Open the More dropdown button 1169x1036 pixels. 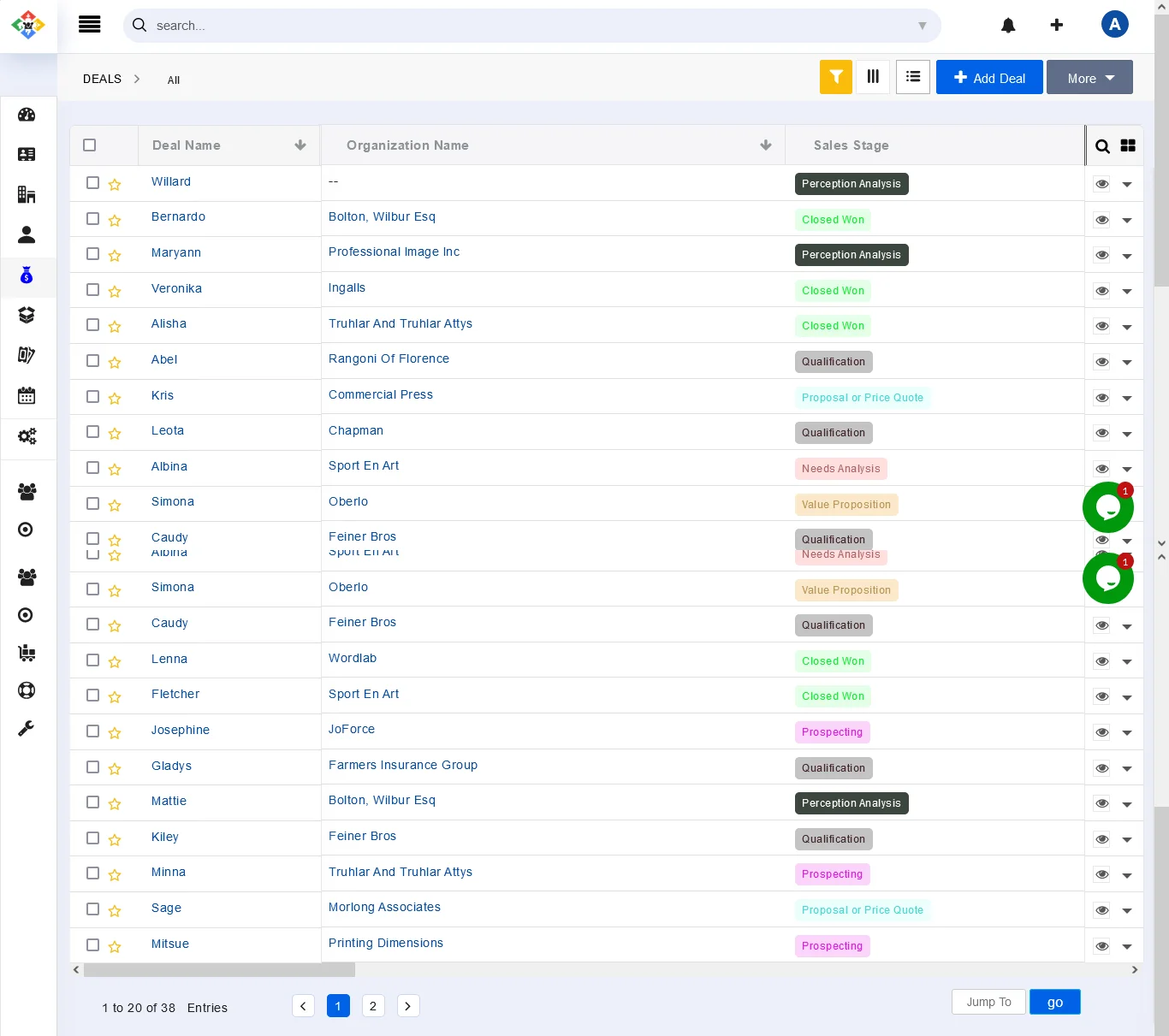1089,78
